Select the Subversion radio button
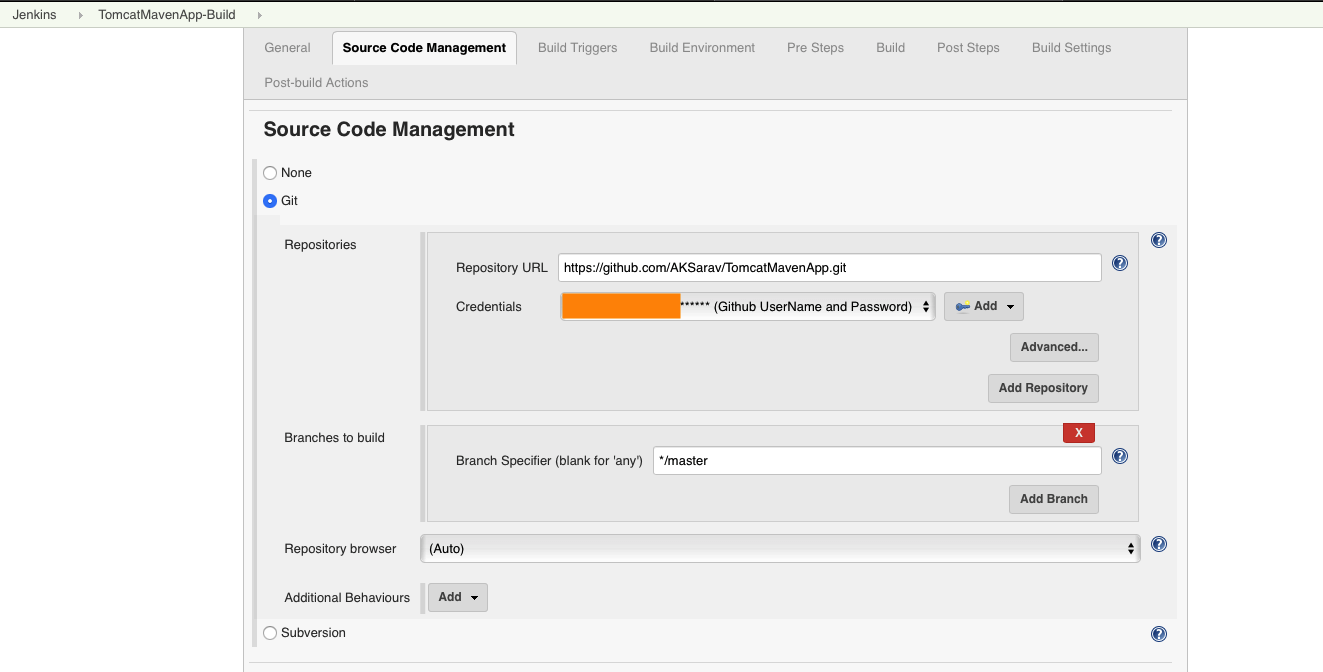Image resolution: width=1323 pixels, height=672 pixels. (x=270, y=633)
